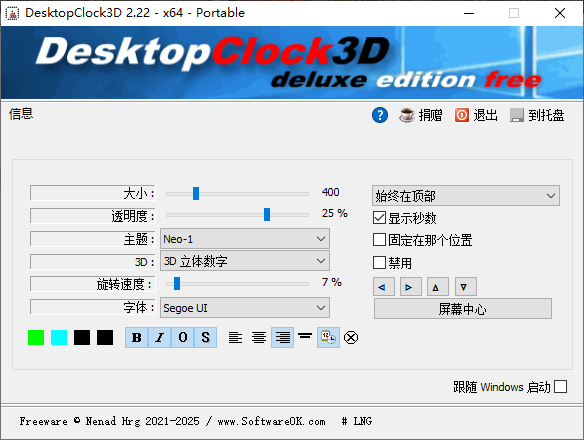Move clock left with left arrow button
584x440 pixels.
[384, 287]
